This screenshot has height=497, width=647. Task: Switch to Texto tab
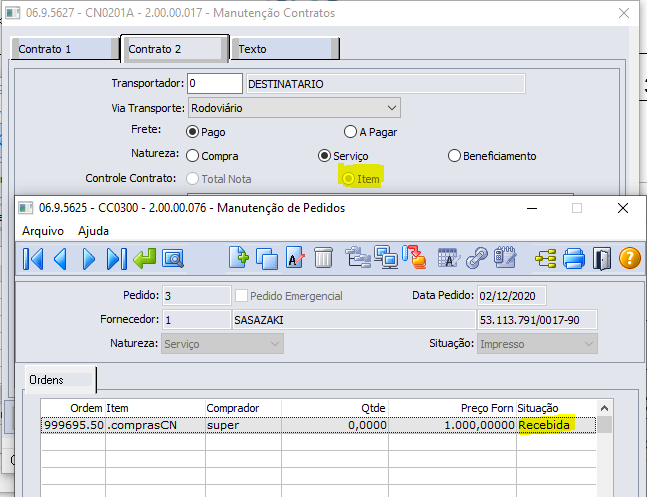click(285, 49)
